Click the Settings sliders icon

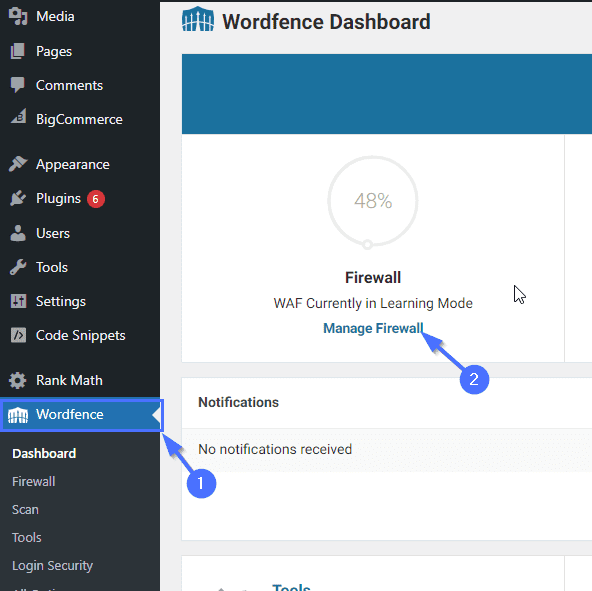tap(18, 301)
